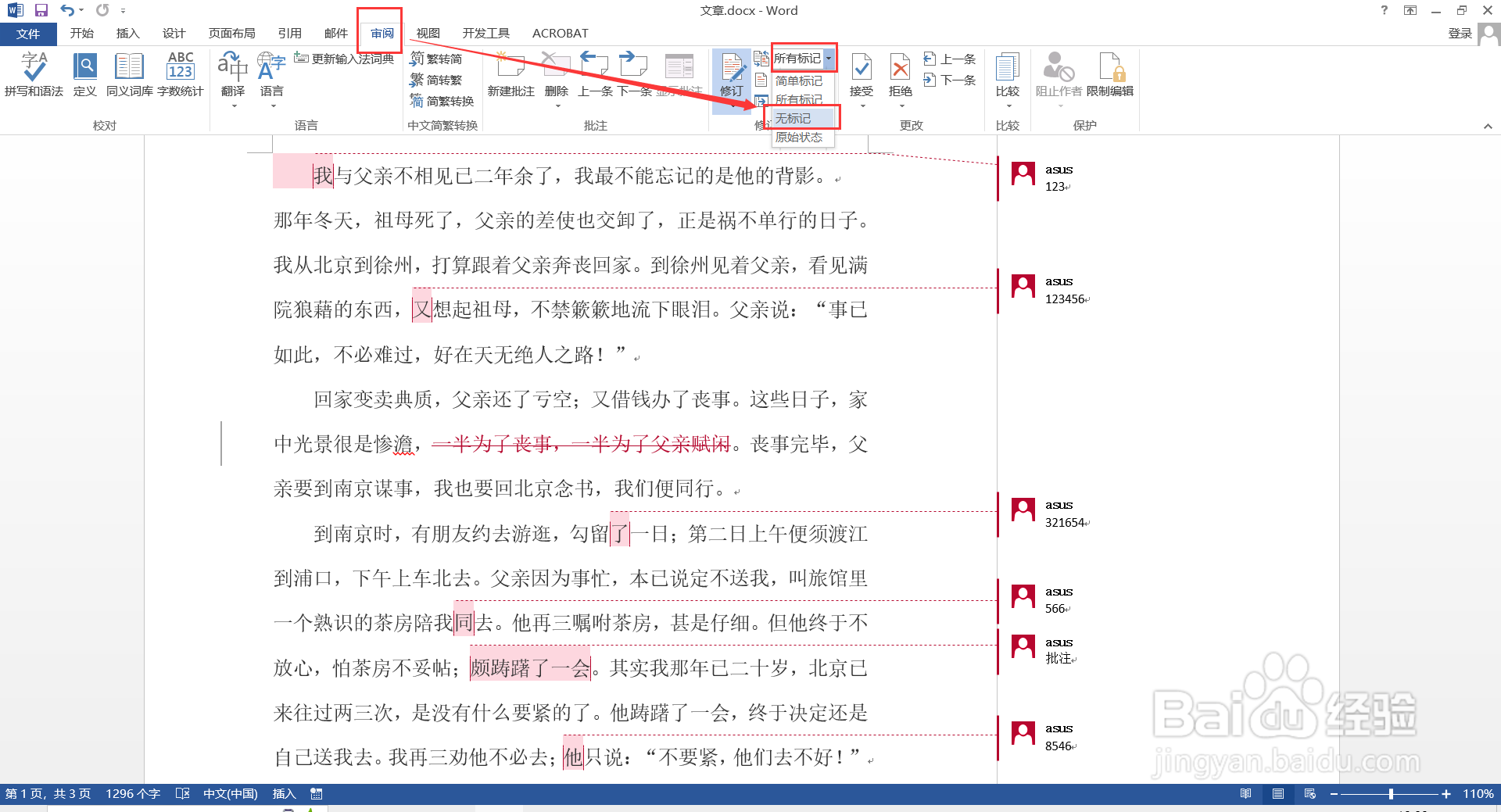Click 更新输入法词典 update IME dictionary
Screen dimensions: 1501x812
344,59
